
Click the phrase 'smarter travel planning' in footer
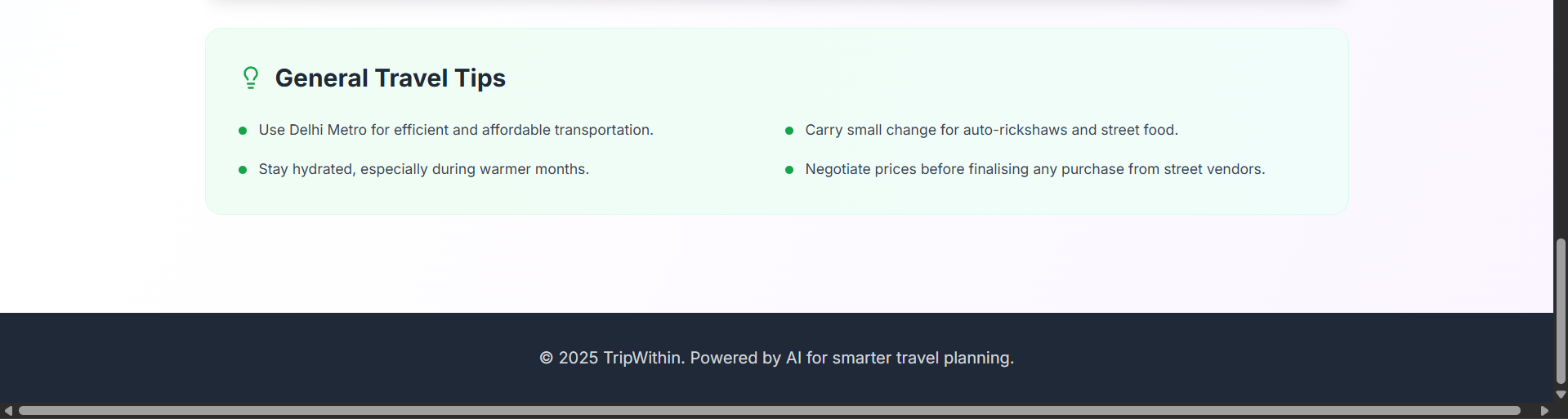point(922,358)
